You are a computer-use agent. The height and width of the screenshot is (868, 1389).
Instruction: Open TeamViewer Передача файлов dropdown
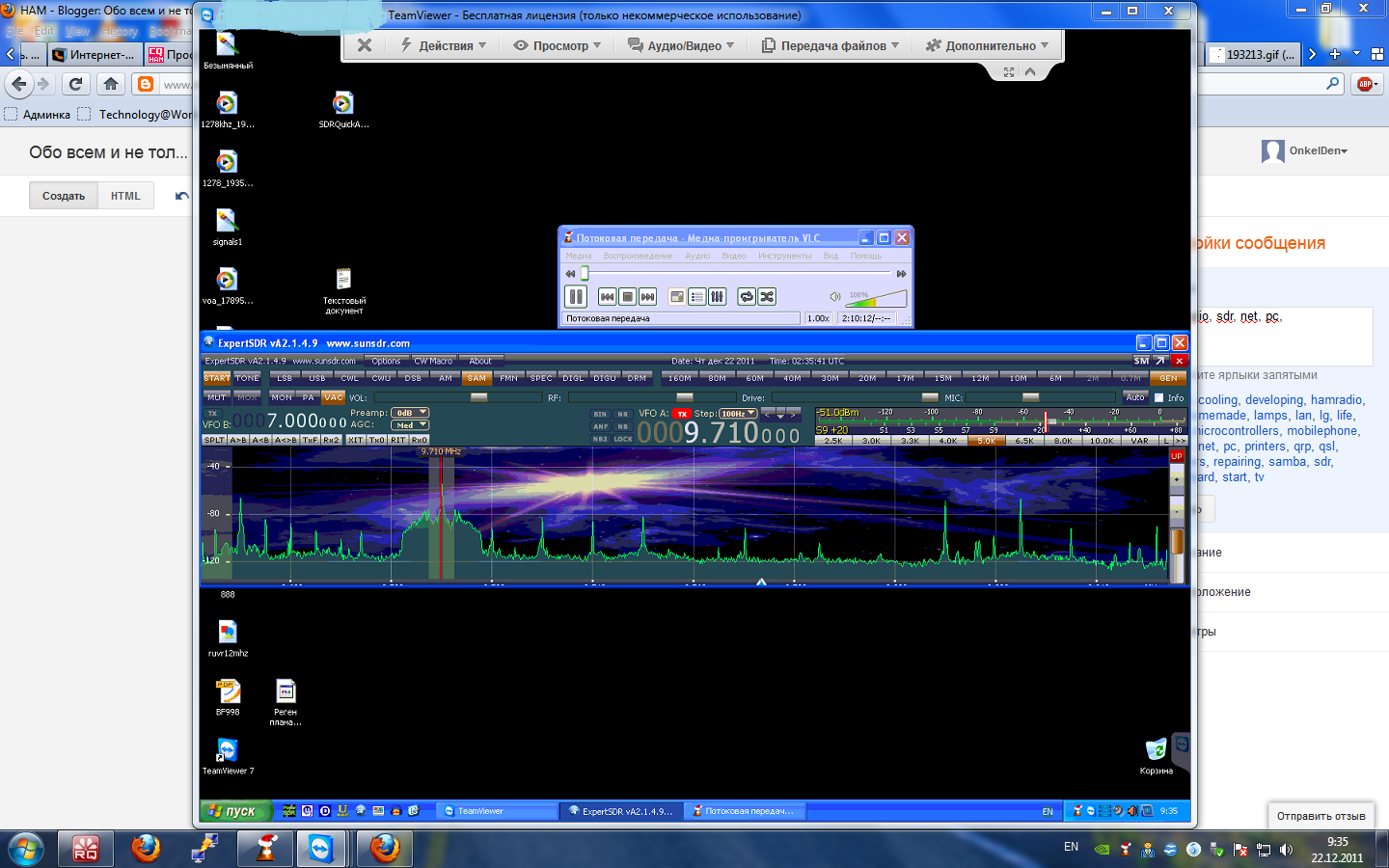tap(831, 45)
